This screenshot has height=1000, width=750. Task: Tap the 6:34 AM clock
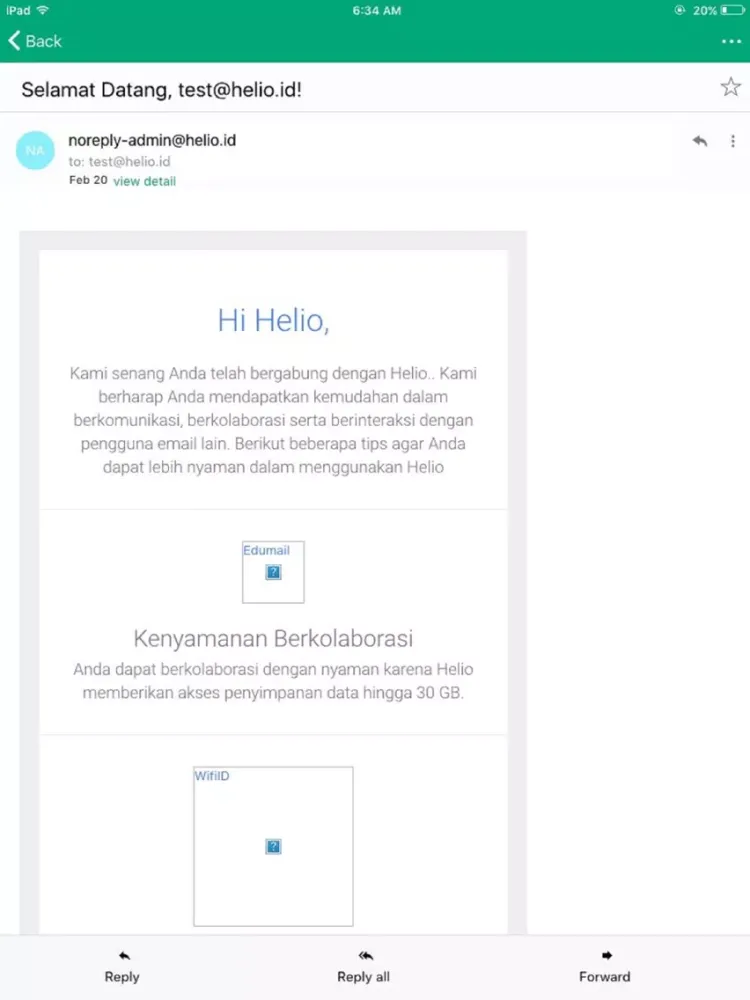[x=376, y=11]
